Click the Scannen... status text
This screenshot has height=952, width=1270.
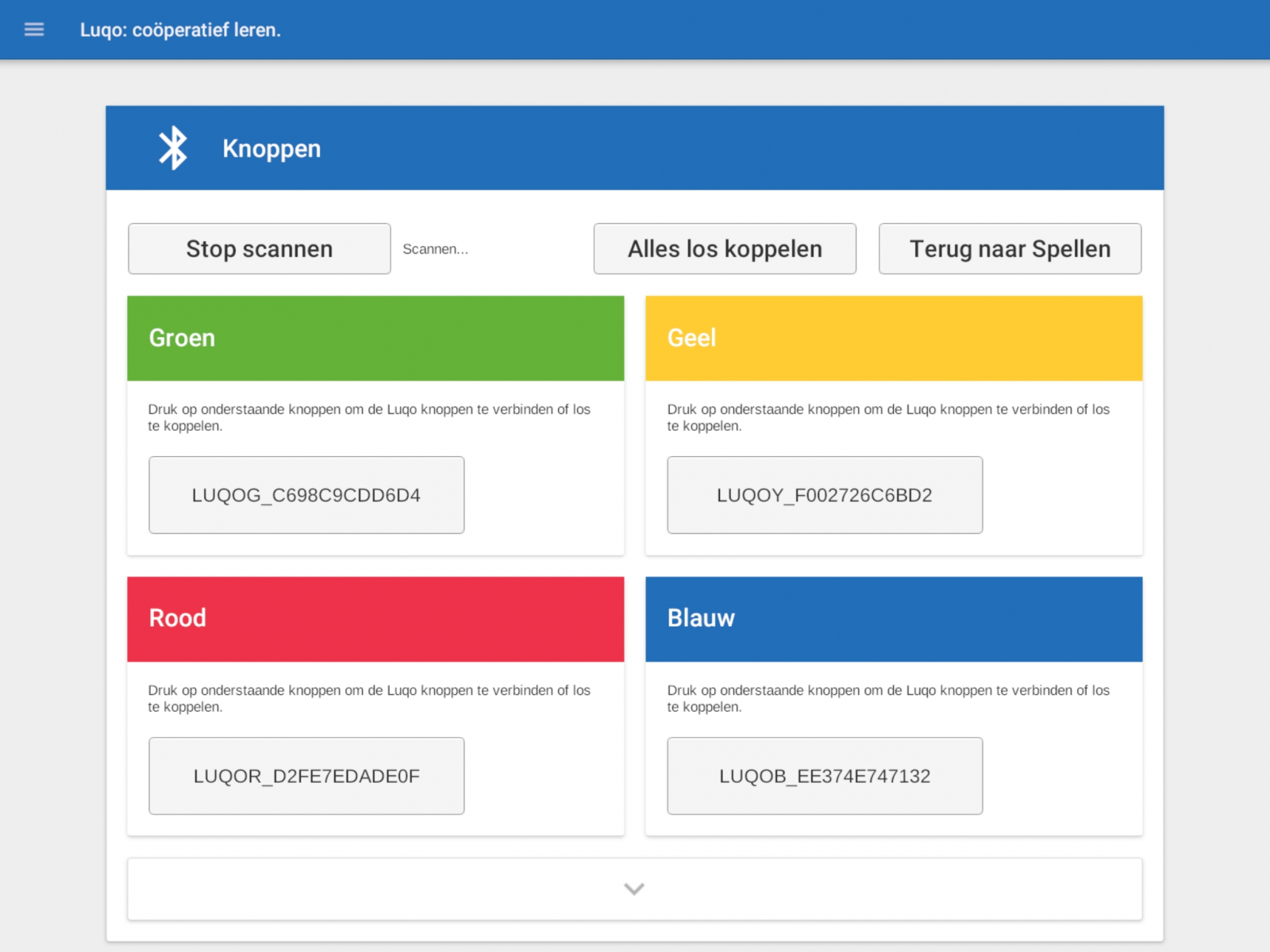click(435, 249)
